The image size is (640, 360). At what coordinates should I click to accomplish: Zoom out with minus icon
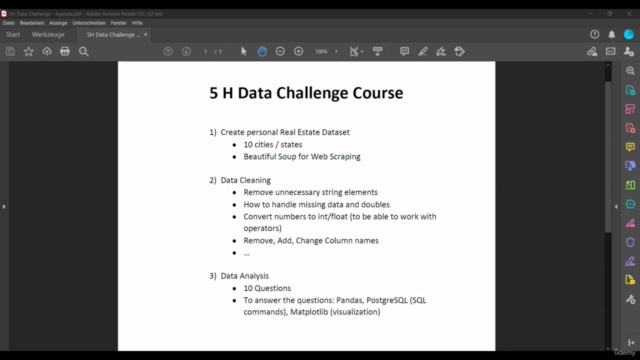click(x=280, y=51)
